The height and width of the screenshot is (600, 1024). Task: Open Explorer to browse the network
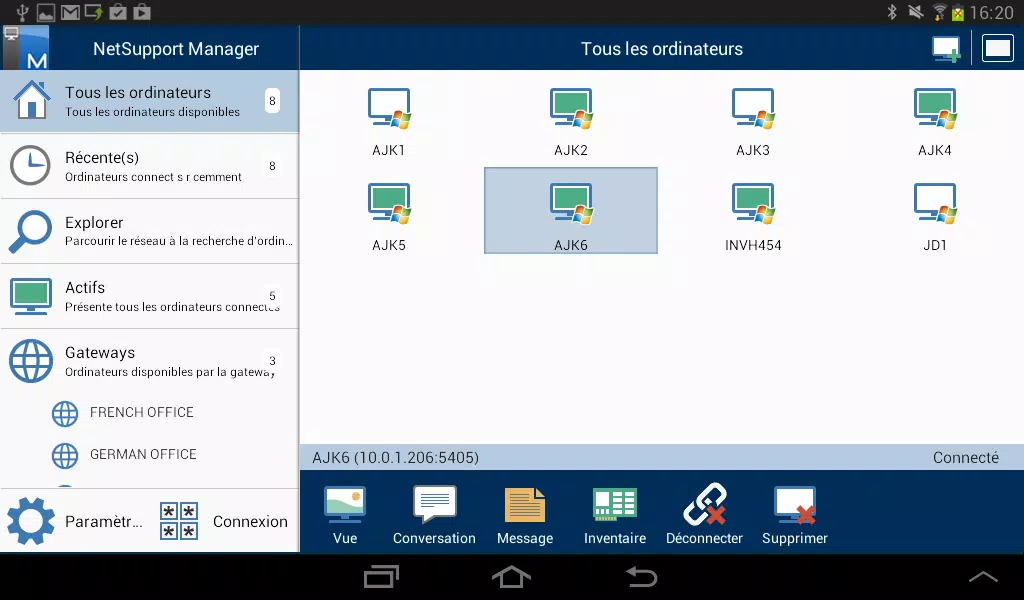[x=150, y=231]
